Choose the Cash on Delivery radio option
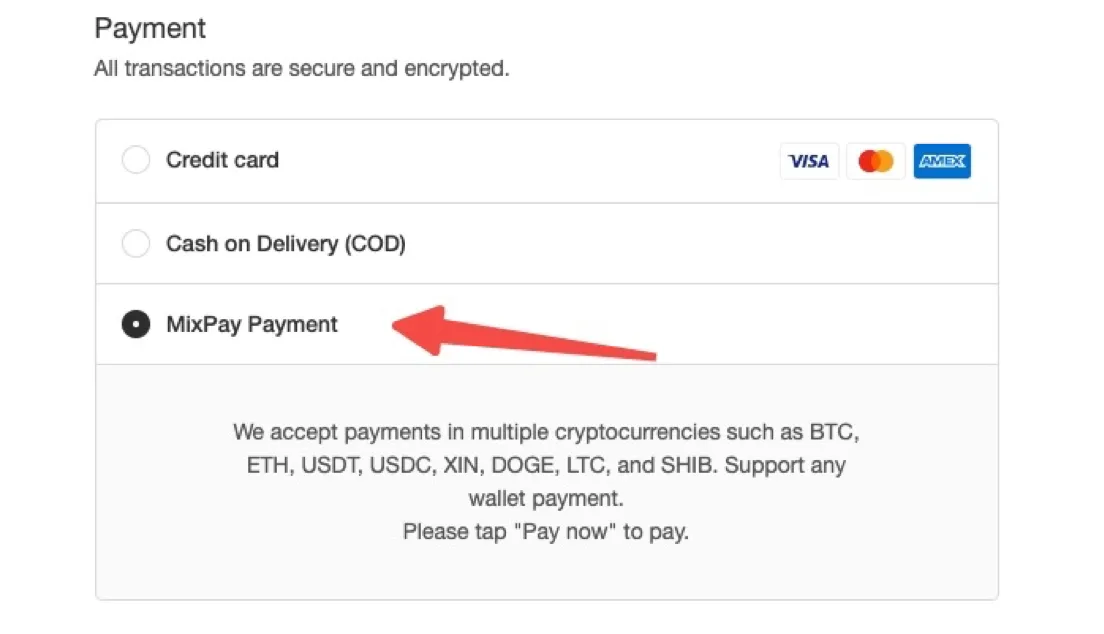Screen dimensions: 1104x634 [136, 244]
